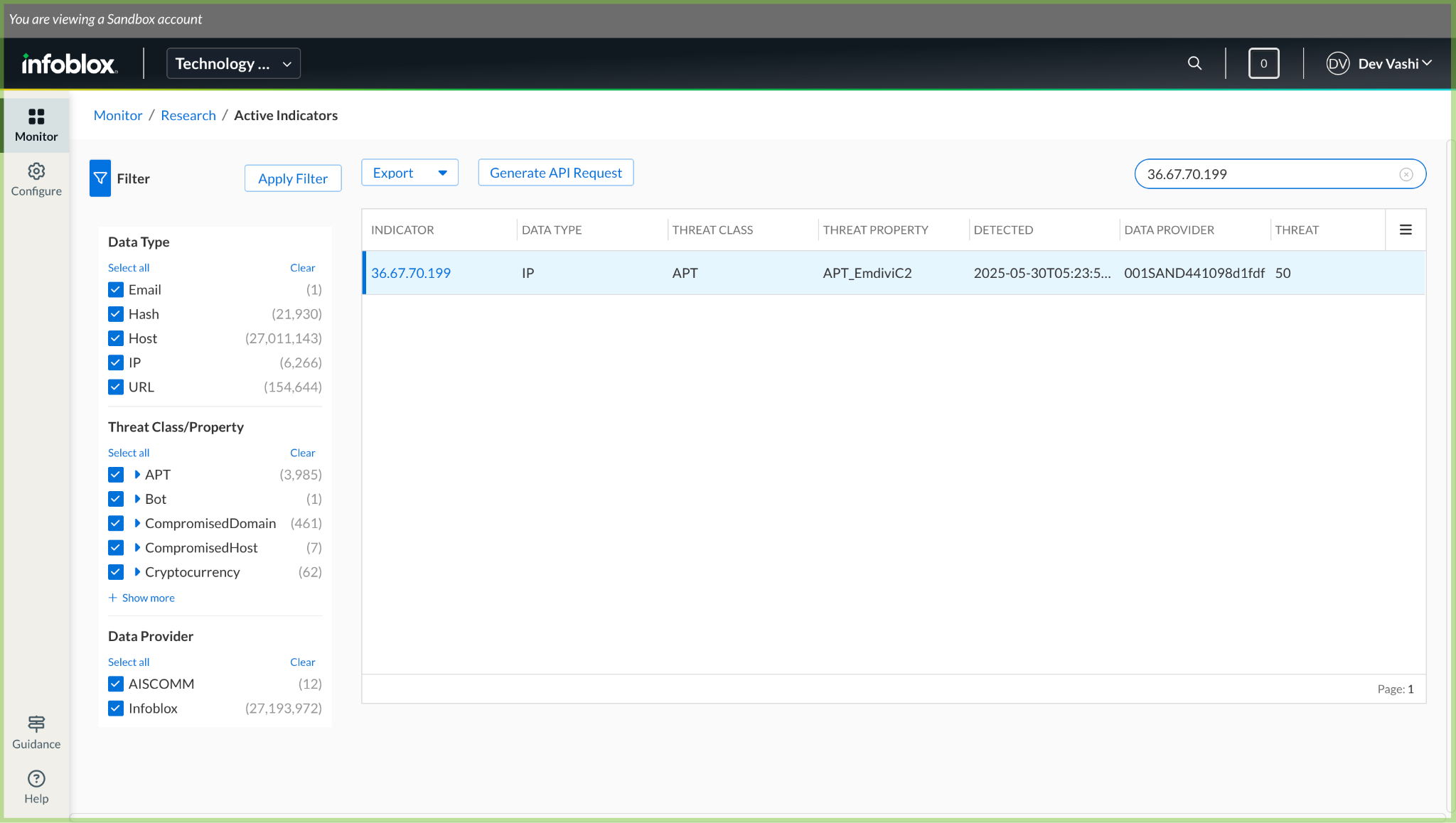Sort by THREAT PROPERTY column header
Viewport: 1456px width, 823px height.
click(876, 230)
